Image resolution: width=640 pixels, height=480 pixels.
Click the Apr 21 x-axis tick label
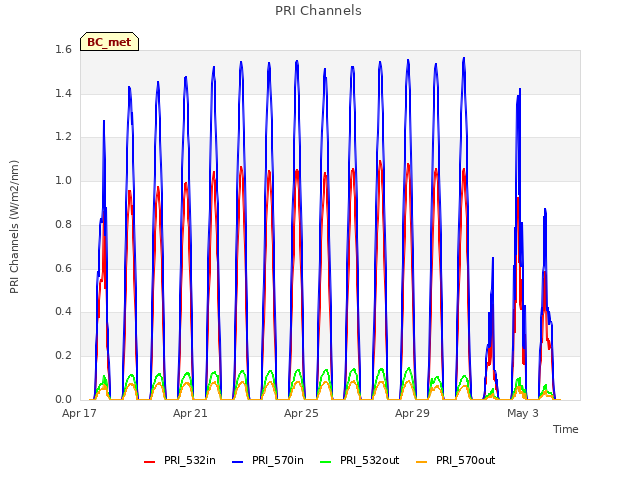tap(190, 413)
